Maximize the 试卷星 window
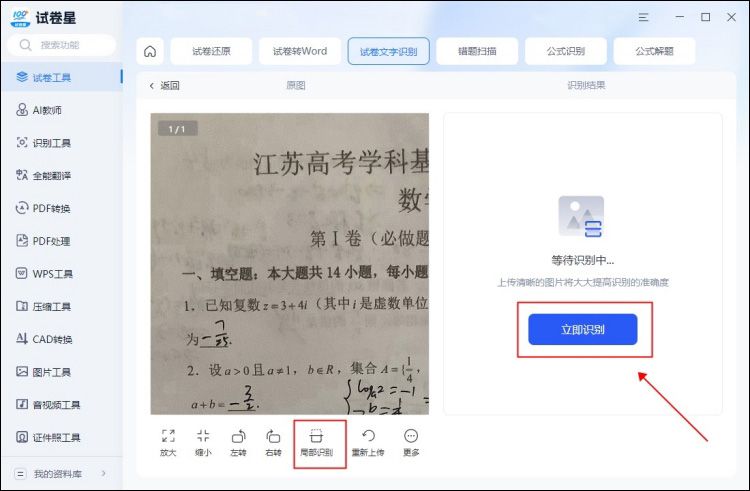Image resolution: width=750 pixels, height=491 pixels. 706,17
